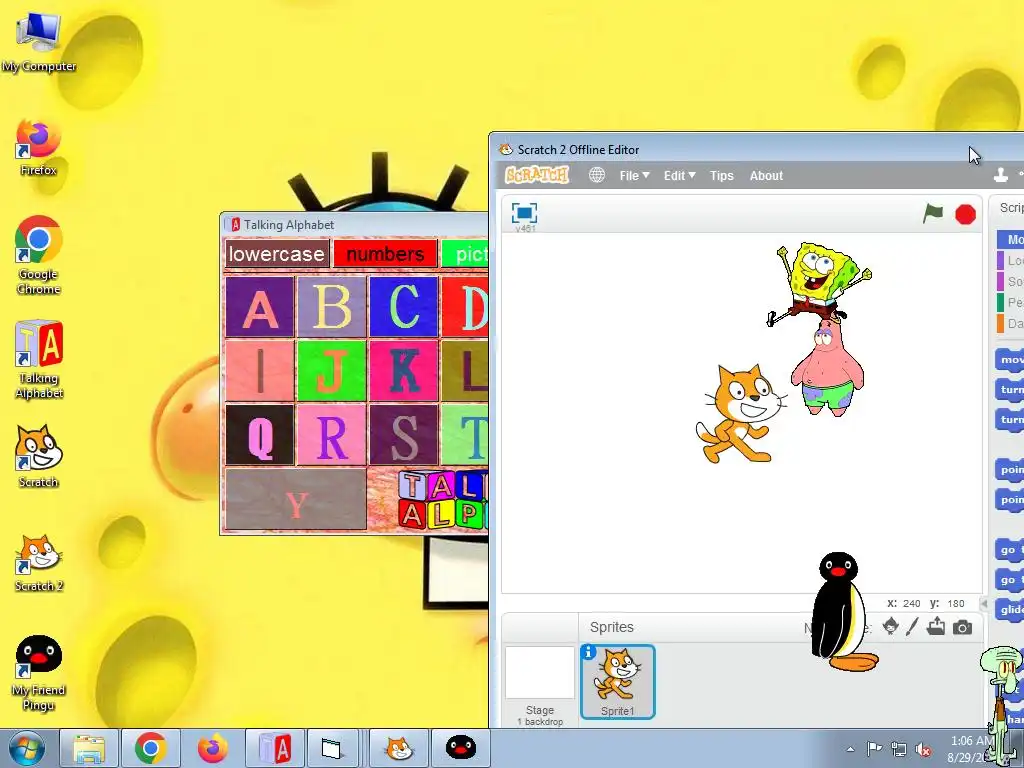This screenshot has height=768, width=1024.
Task: Click the gray letter Y tile
Action: click(x=295, y=499)
